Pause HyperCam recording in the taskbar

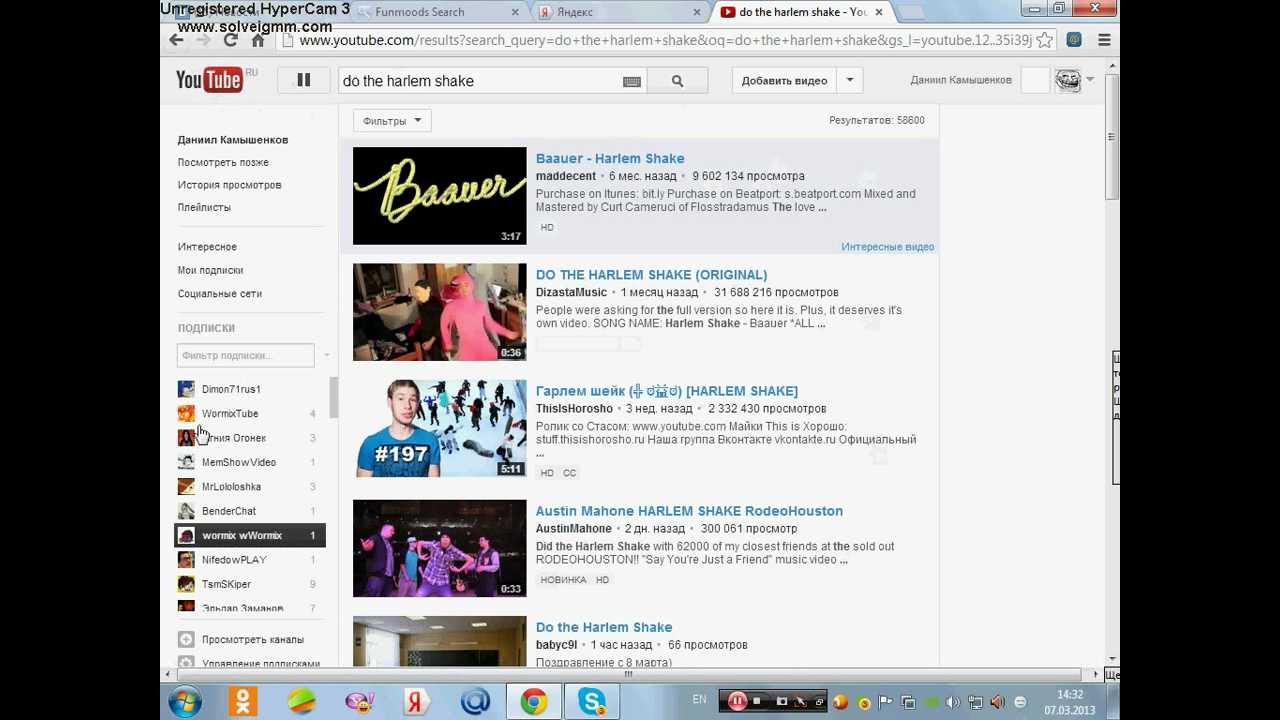point(737,701)
